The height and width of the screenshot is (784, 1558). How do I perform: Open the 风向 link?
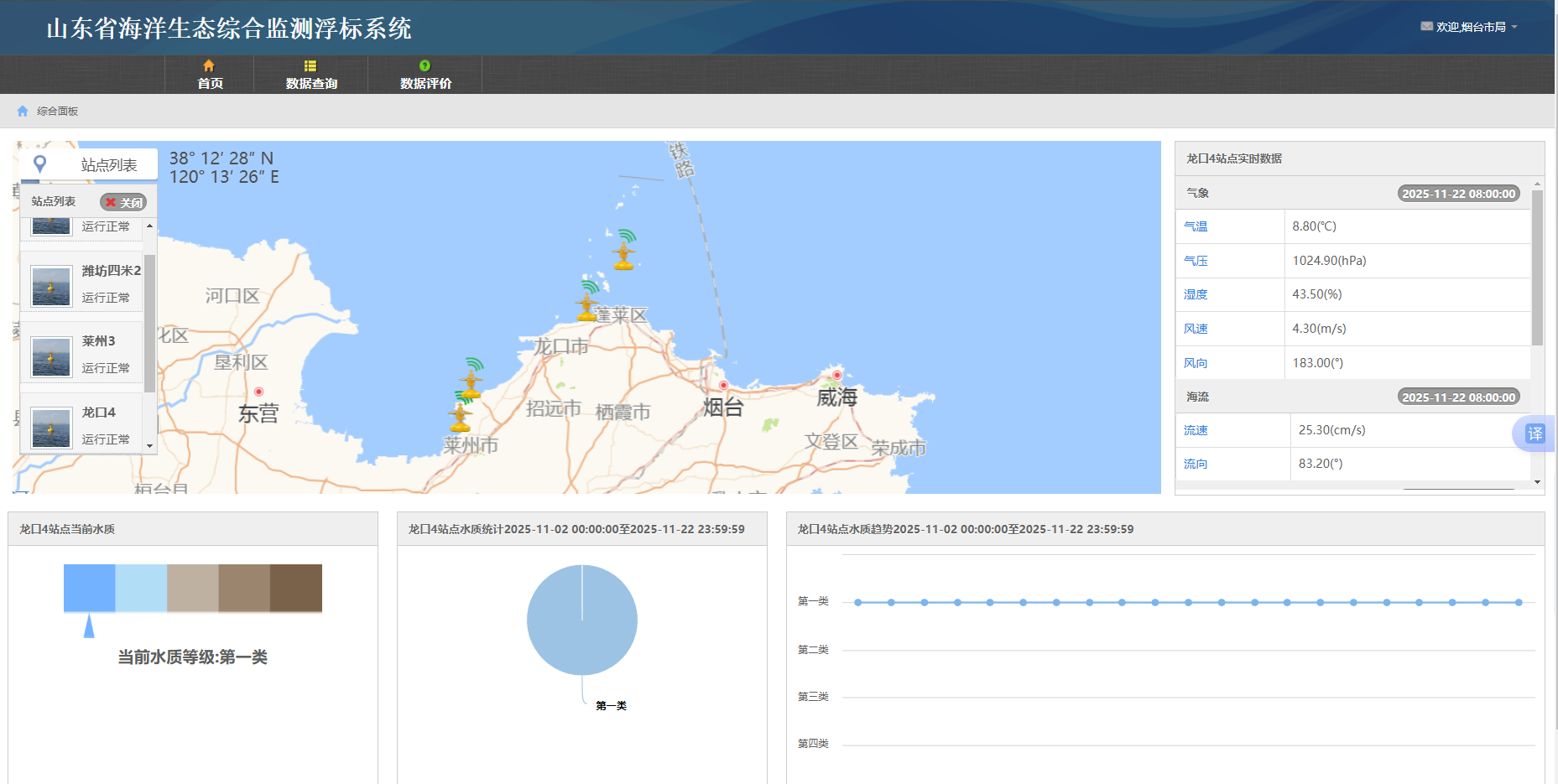pos(1196,363)
